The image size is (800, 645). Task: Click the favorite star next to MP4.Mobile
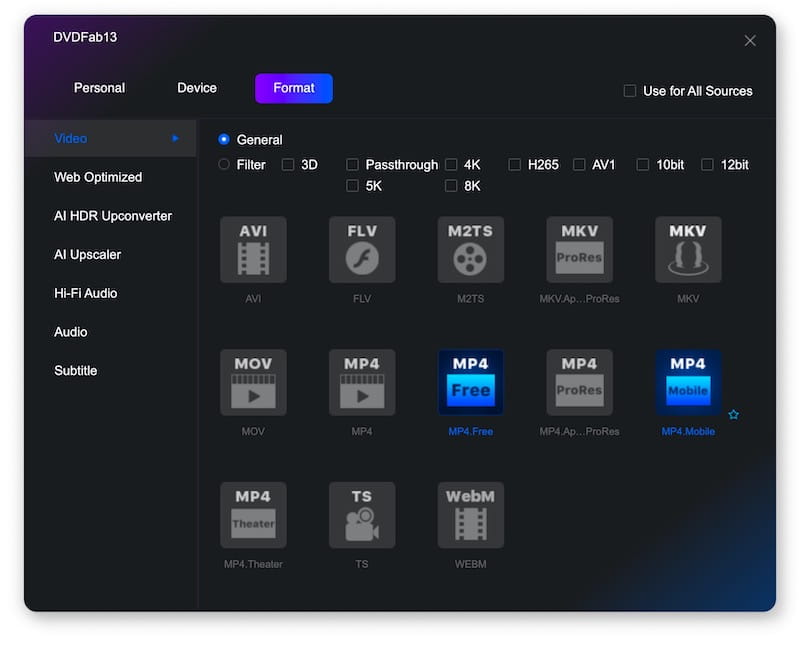733,414
